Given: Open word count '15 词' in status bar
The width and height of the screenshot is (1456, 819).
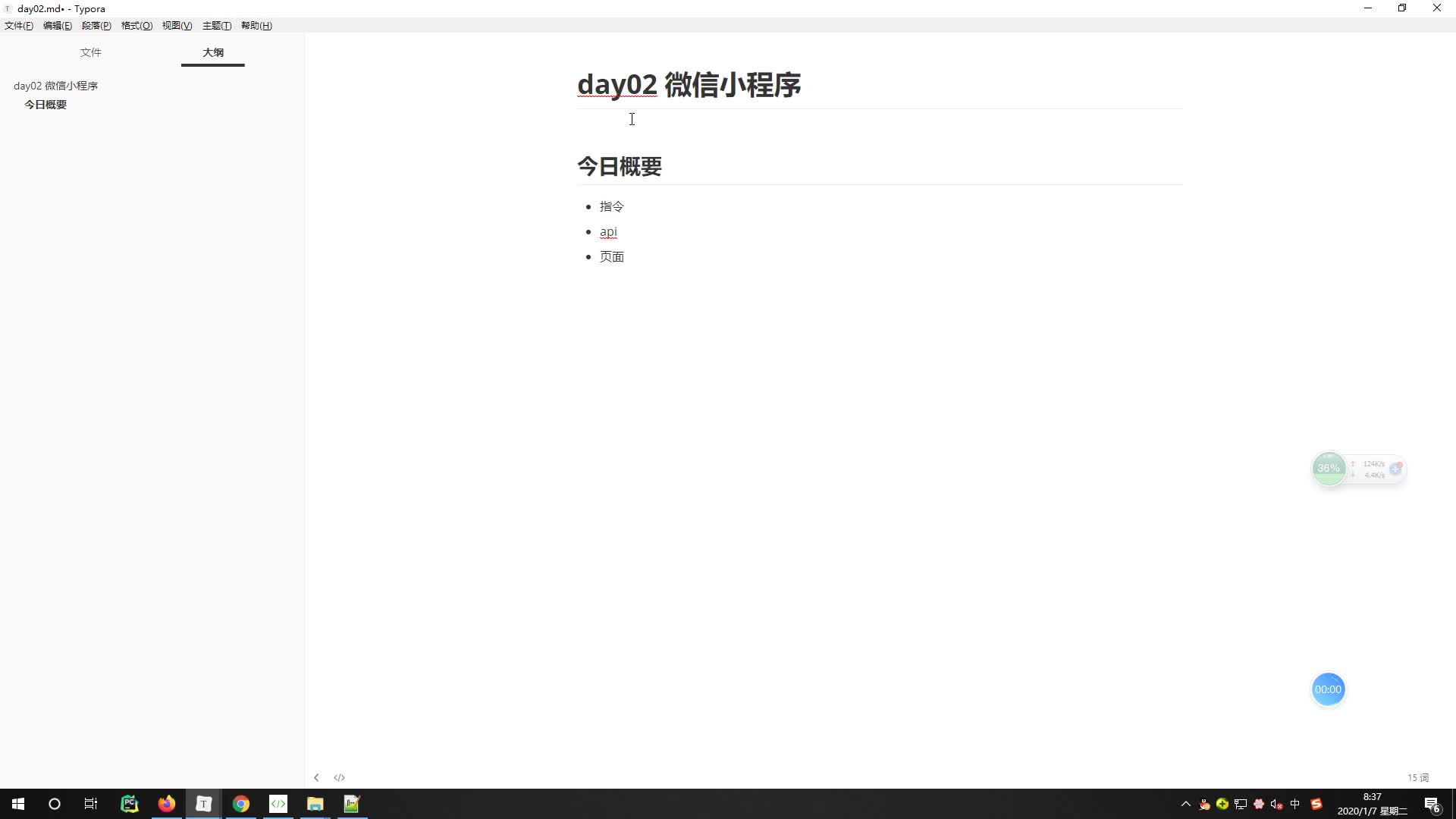Looking at the screenshot, I should 1418,777.
